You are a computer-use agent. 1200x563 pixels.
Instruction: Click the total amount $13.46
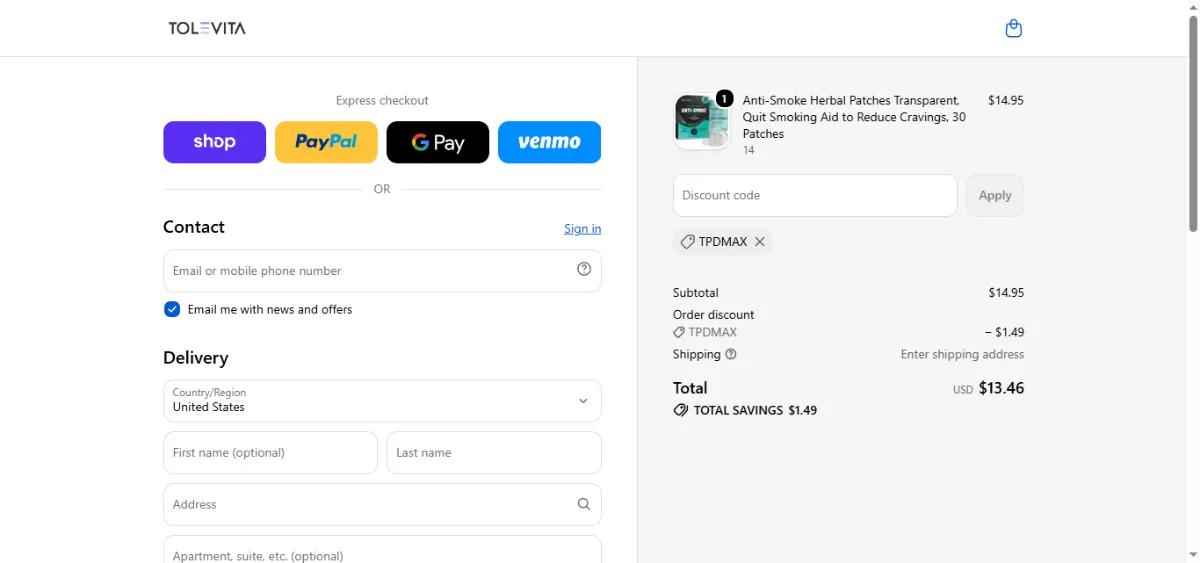(1001, 388)
